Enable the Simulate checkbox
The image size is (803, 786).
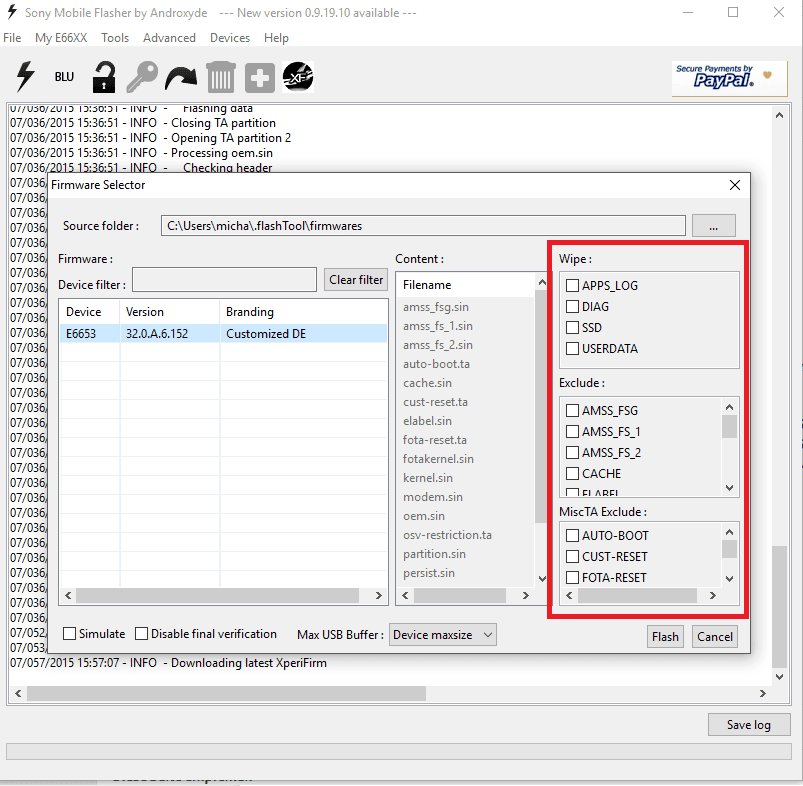click(x=69, y=633)
